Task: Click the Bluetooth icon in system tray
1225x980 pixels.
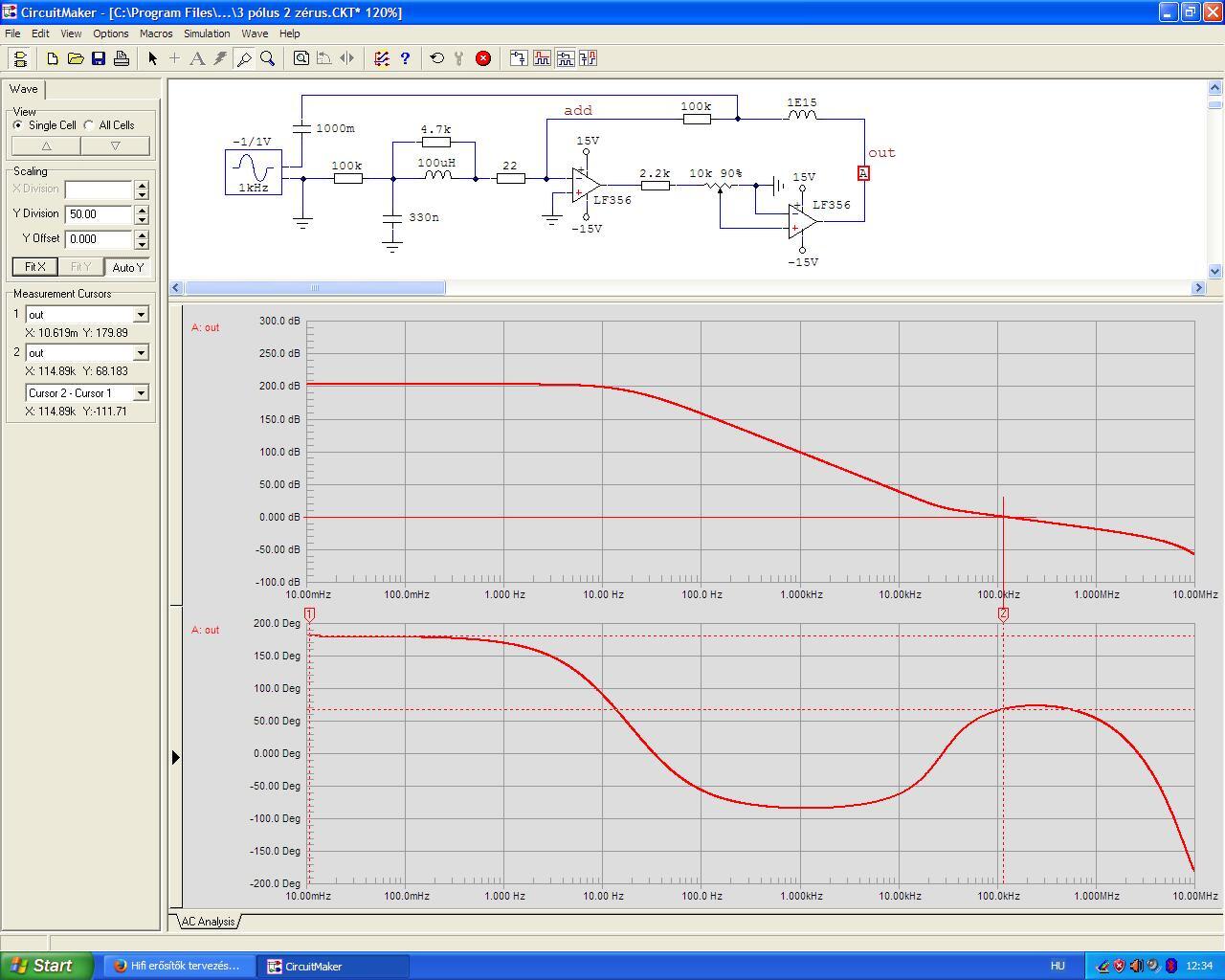Action: tap(1170, 966)
